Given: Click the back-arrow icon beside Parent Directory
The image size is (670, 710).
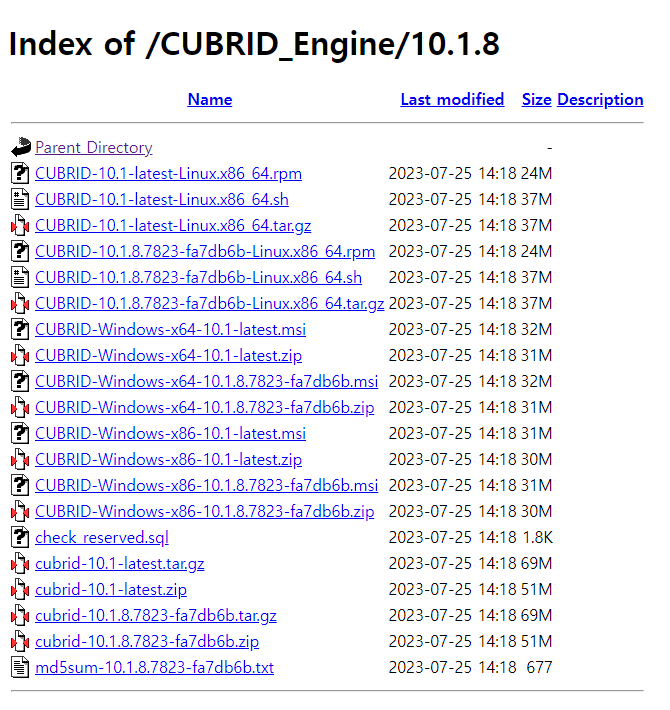Looking at the screenshot, I should coord(20,147).
